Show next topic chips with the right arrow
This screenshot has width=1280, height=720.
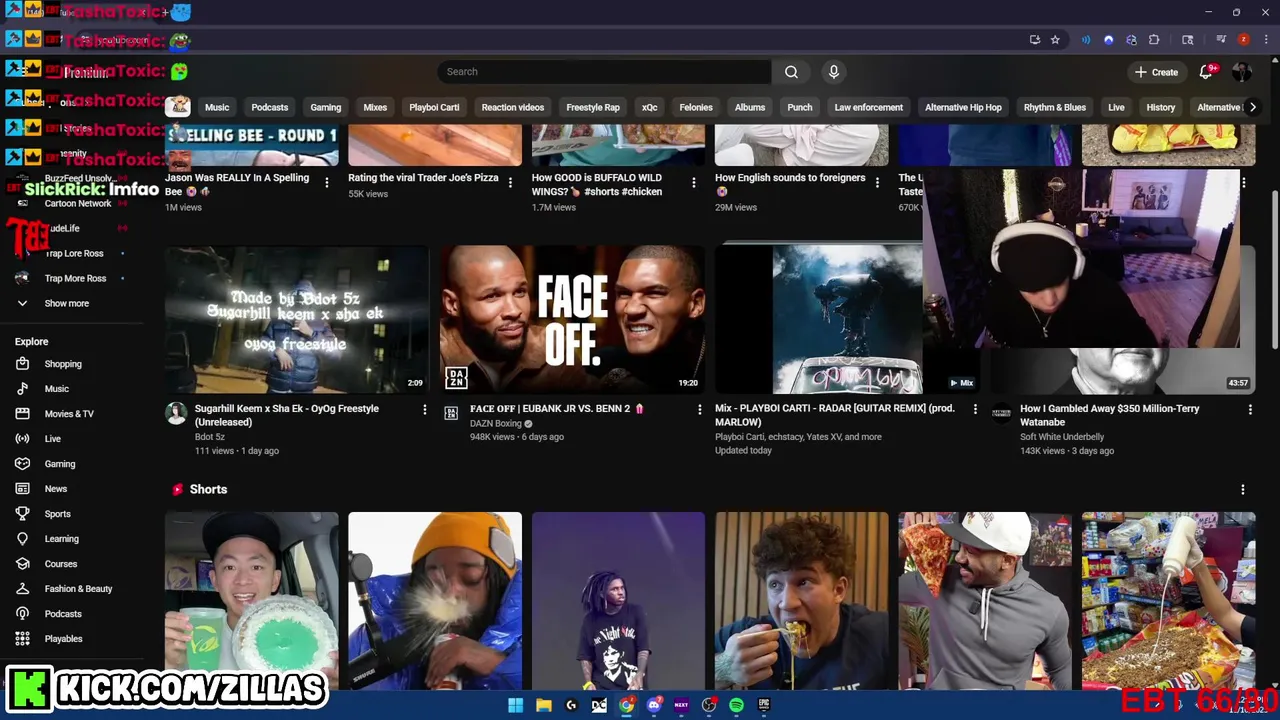click(x=1252, y=107)
